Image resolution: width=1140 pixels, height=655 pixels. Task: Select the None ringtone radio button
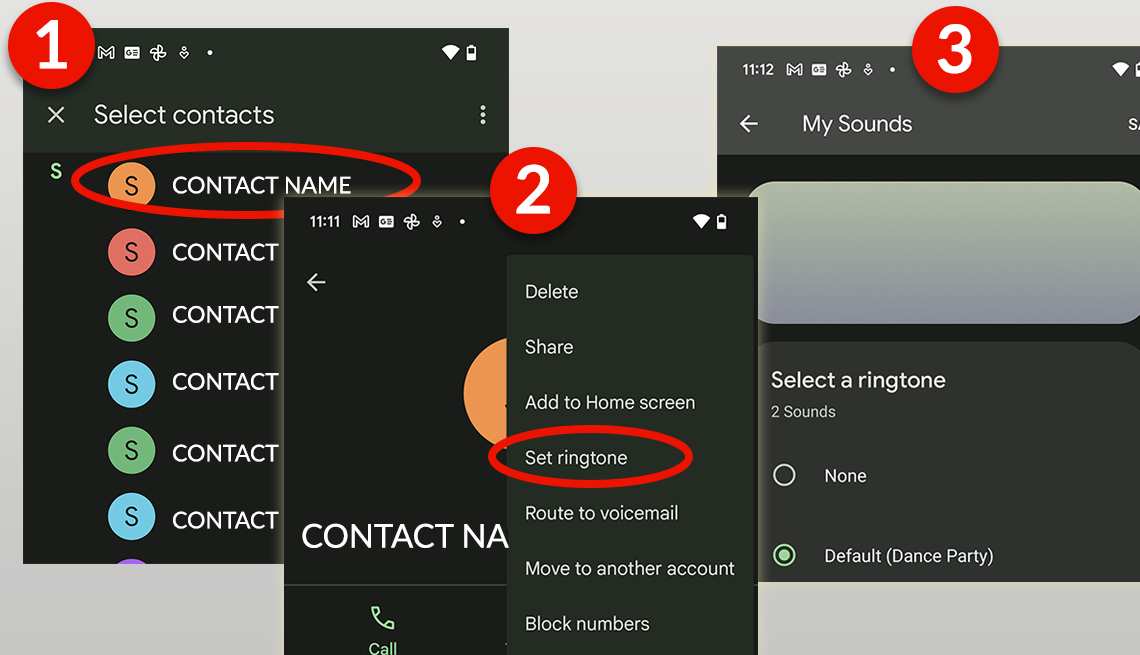click(x=784, y=475)
